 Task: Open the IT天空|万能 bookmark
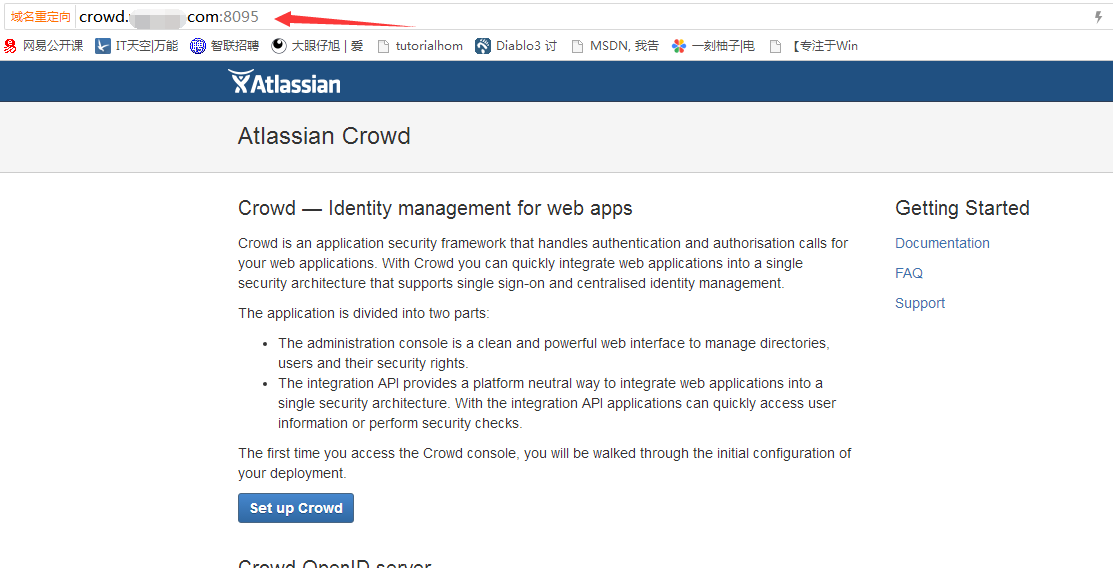pos(137,46)
